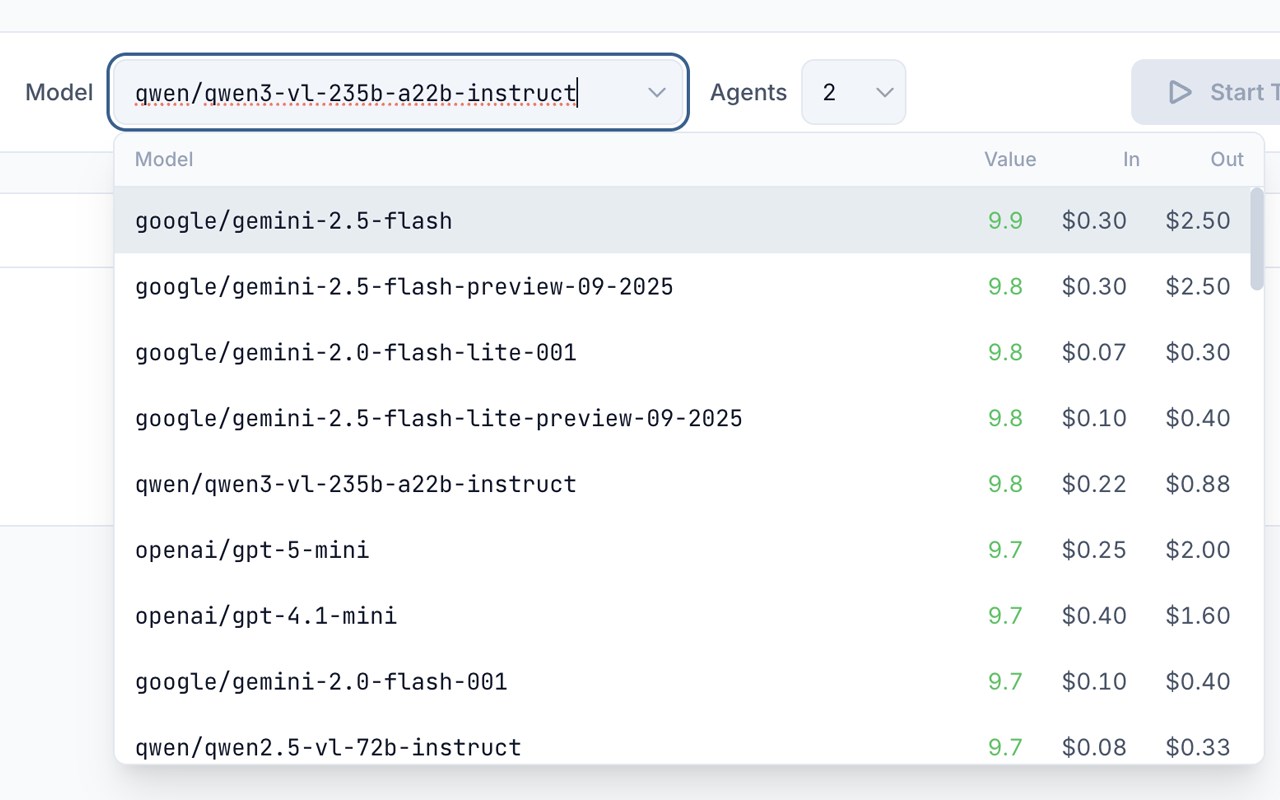Click the Agents dropdown chevron arrow

pos(884,92)
